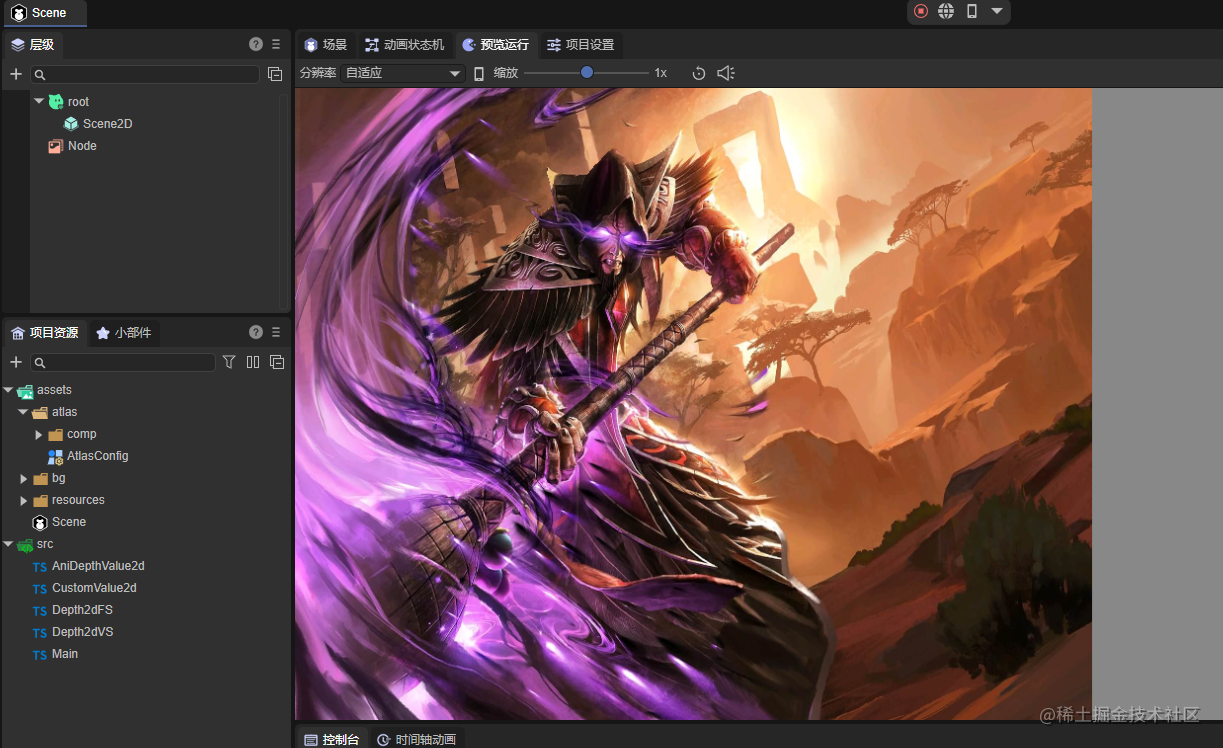Screen dimensions: 1223x748
Task: Open the 分辨率 自适应 dropdown
Action: tap(403, 73)
